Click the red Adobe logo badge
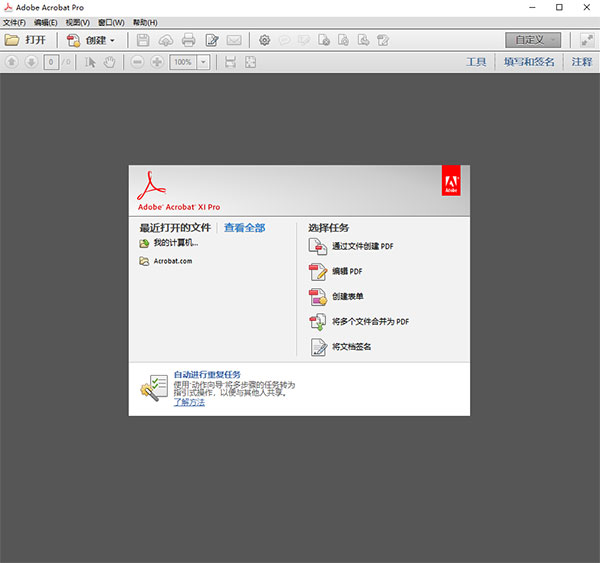 click(x=451, y=180)
